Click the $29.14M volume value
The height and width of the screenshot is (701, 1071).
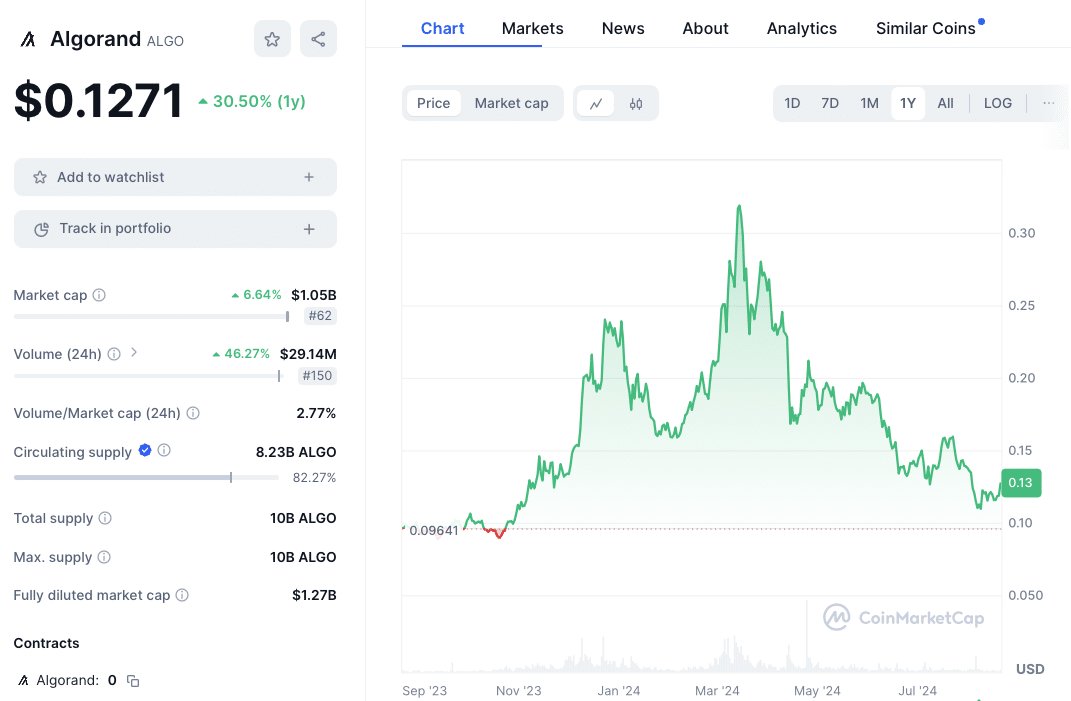point(308,354)
